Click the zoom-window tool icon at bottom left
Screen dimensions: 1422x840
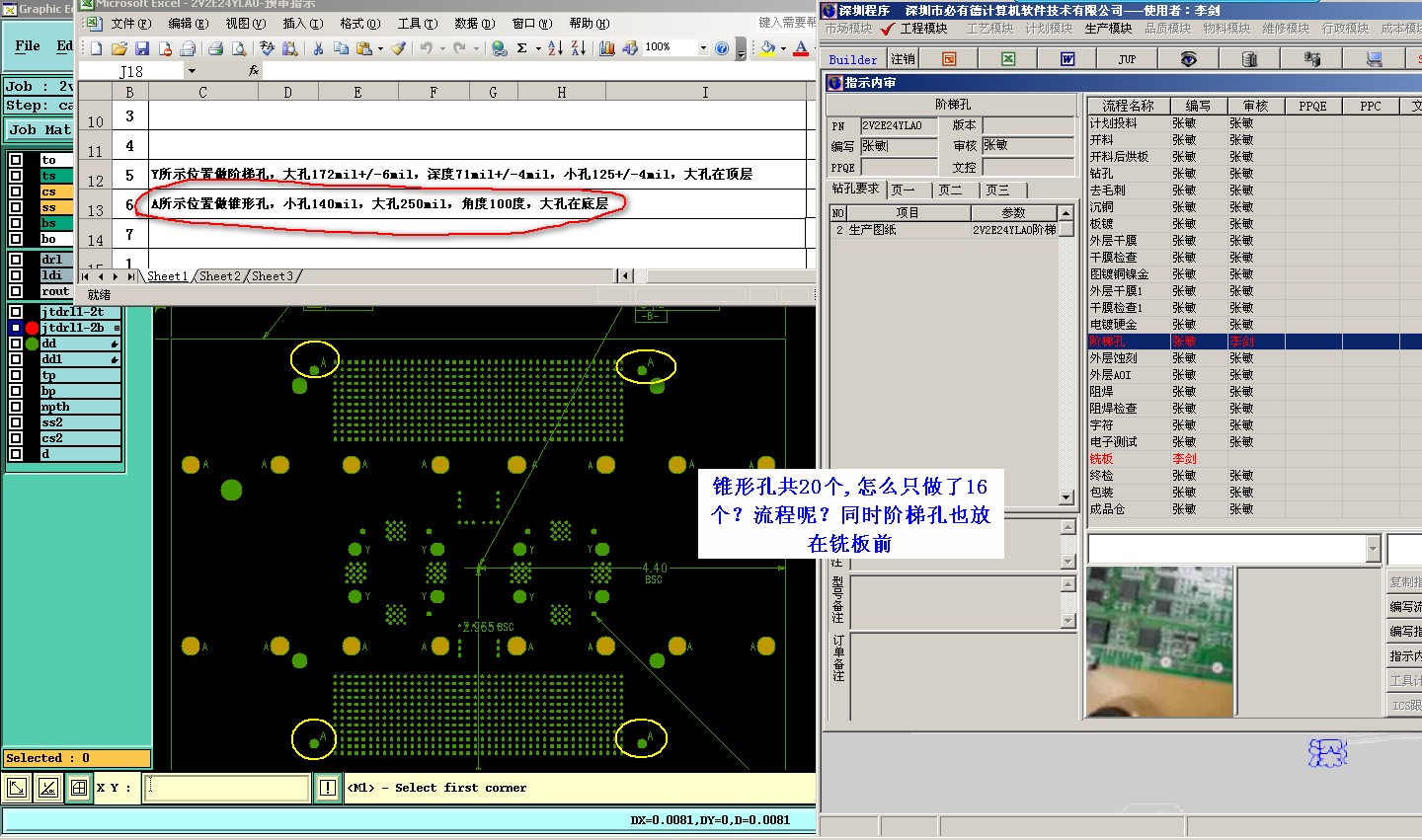pos(17,788)
